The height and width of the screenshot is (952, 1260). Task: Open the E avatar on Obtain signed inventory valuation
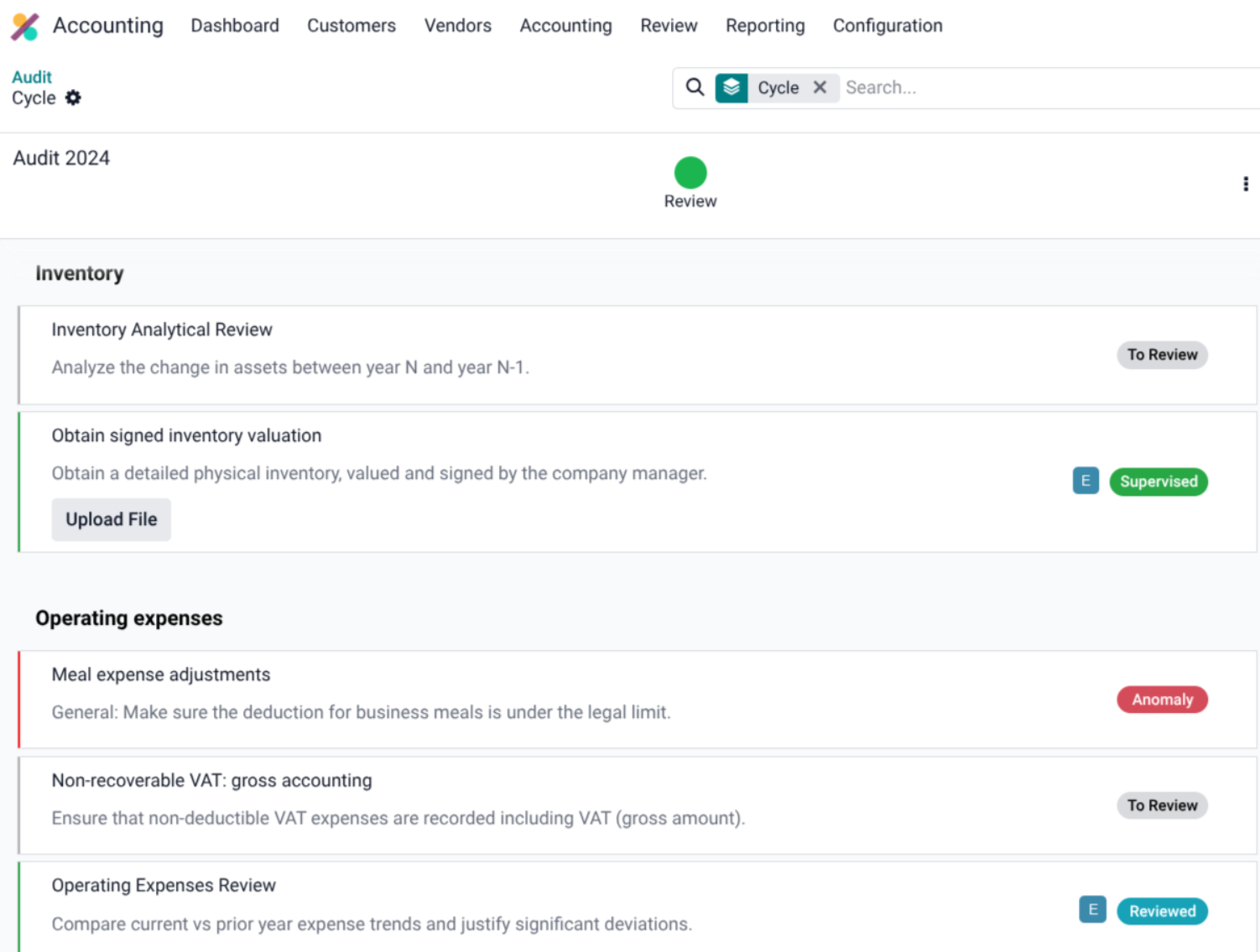(x=1086, y=481)
